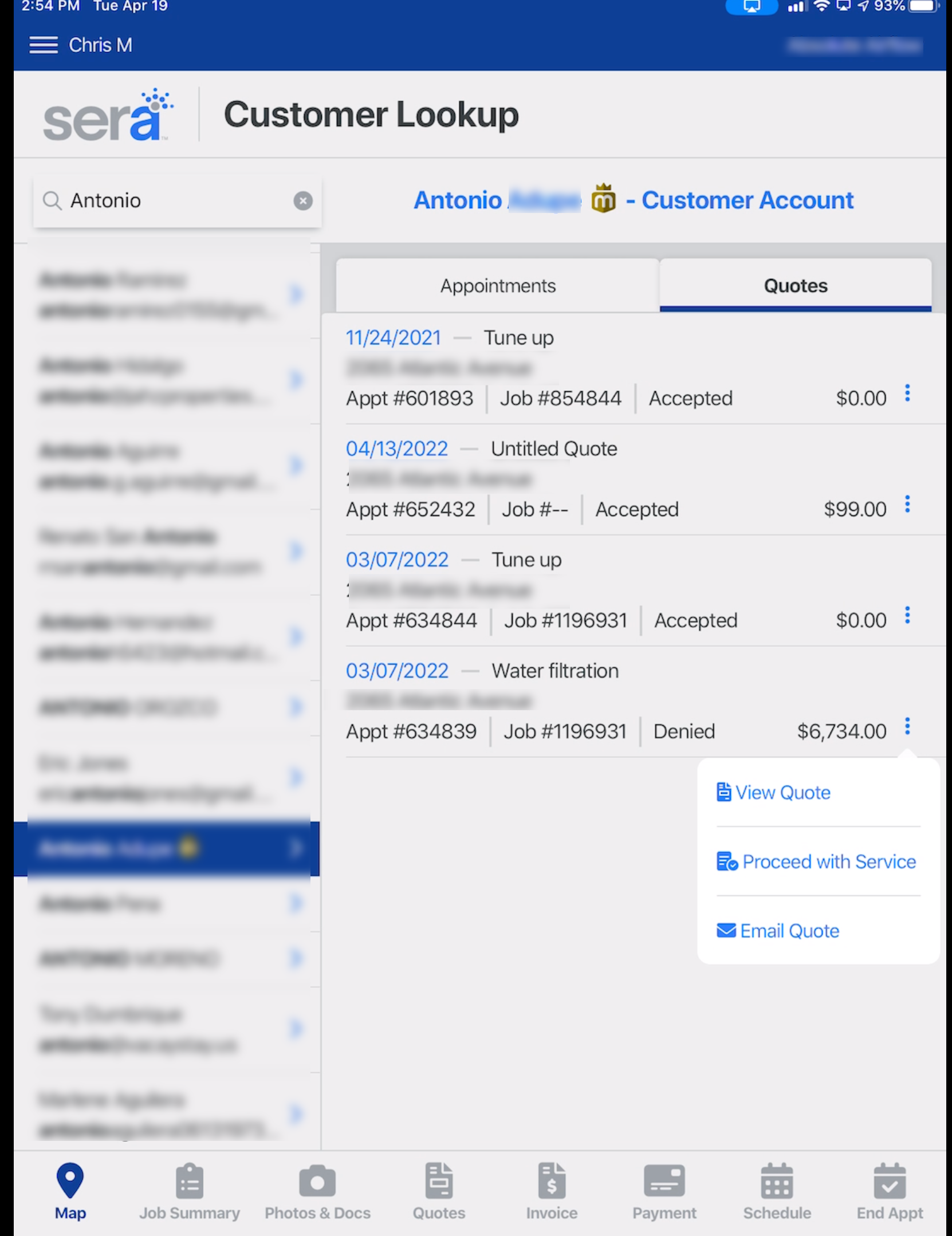Switch to the Appointments tab
This screenshot has width=952, height=1236.
(497, 285)
